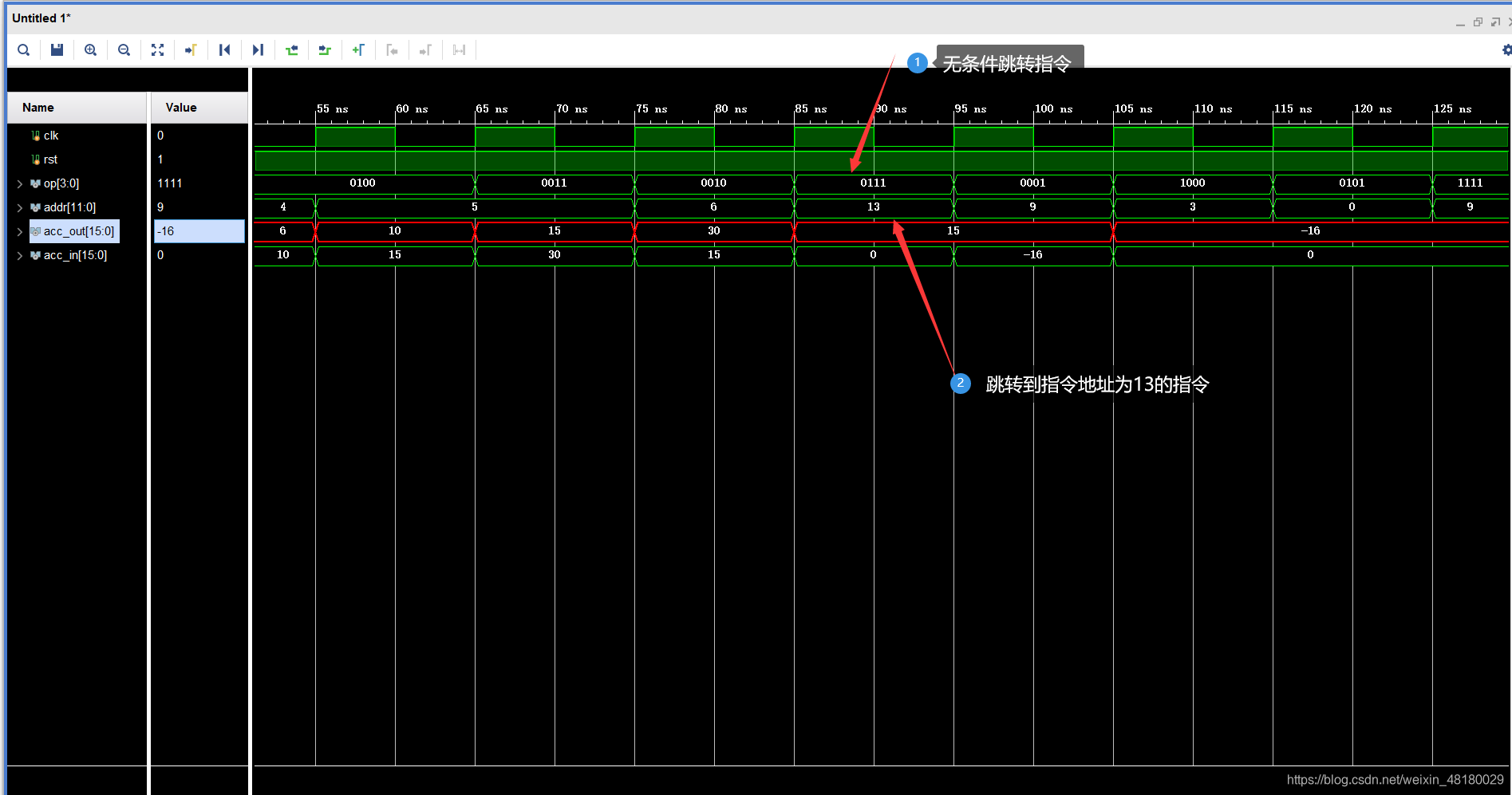
Task: Open waveform settings gear
Action: 1506,50
